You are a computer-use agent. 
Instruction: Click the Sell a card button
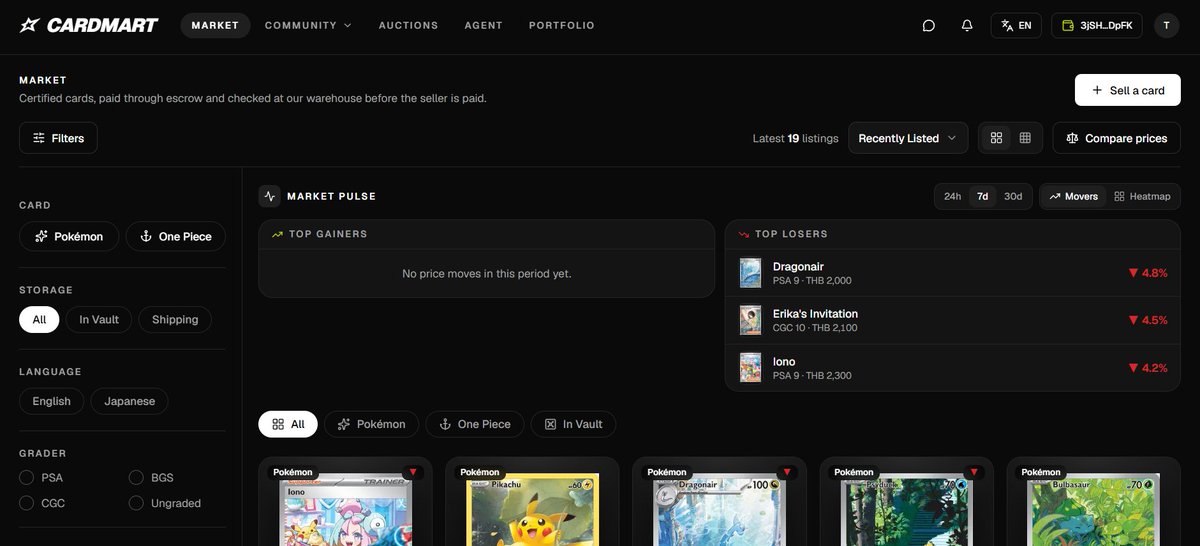(1128, 90)
